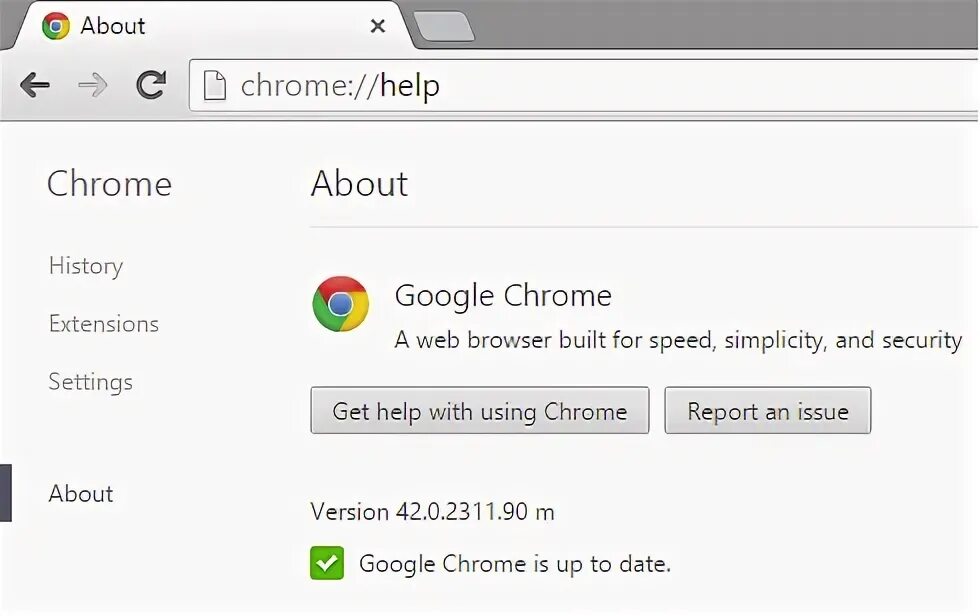
Task: Click the Report an issue button
Action: [768, 410]
